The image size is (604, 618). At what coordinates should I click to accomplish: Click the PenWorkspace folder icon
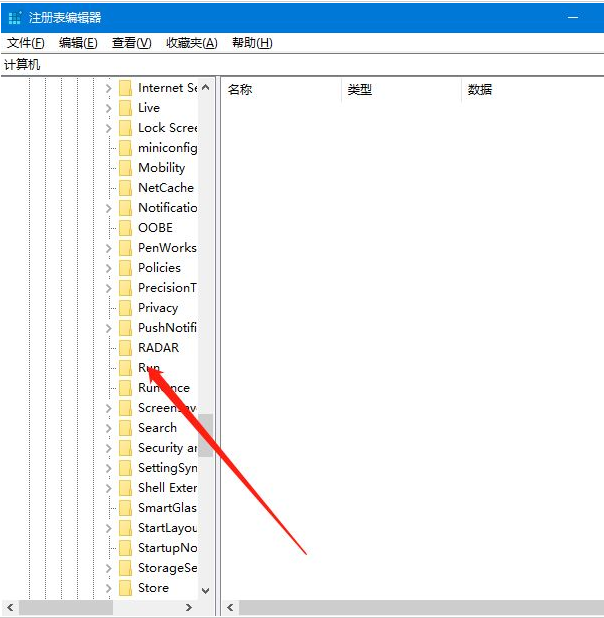coord(125,248)
